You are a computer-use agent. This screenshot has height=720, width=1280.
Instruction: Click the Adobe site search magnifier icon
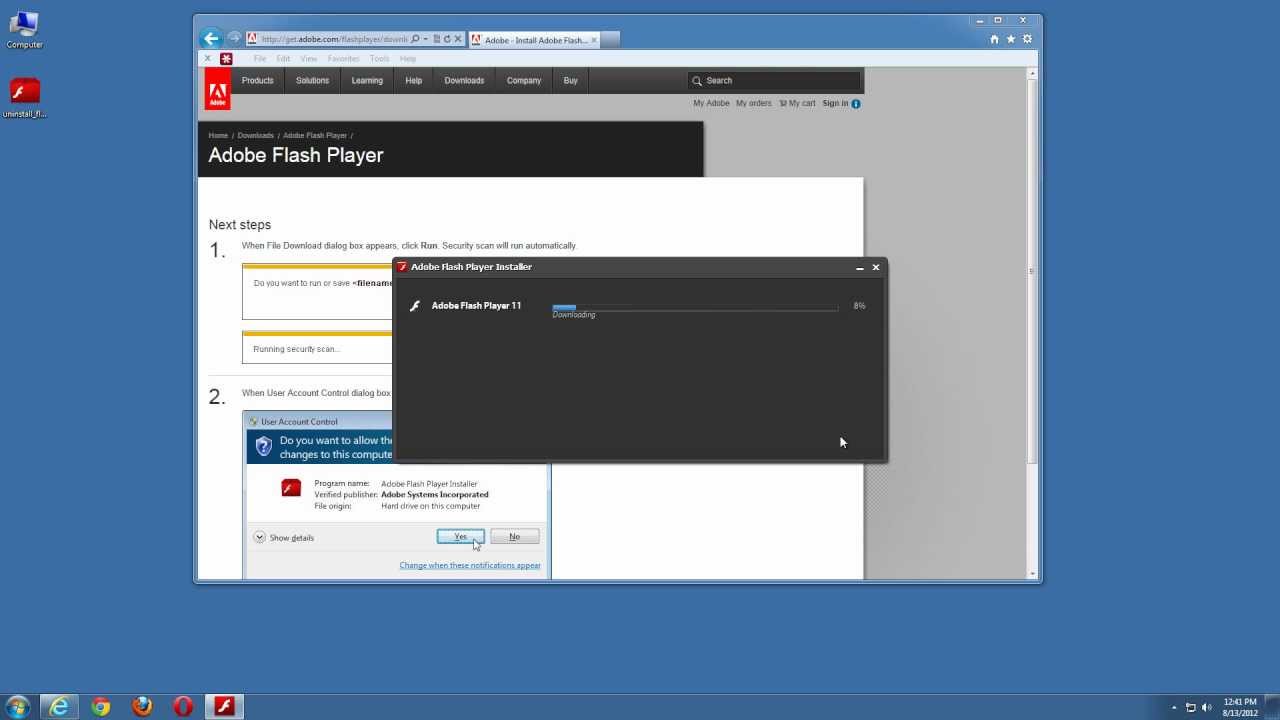pyautogui.click(x=697, y=81)
